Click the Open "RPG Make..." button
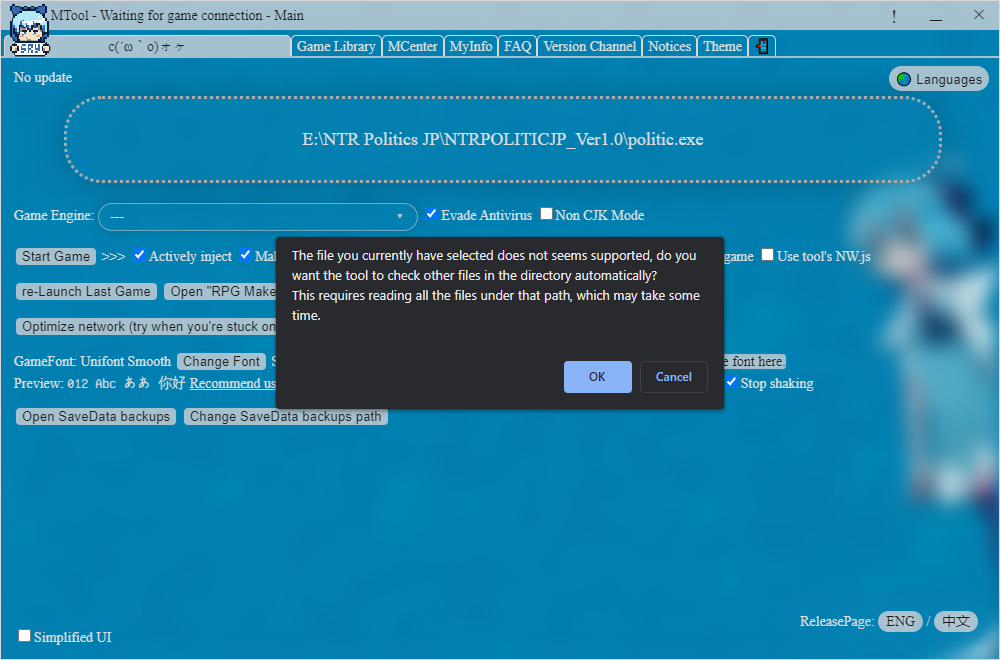 pyautogui.click(x=221, y=291)
